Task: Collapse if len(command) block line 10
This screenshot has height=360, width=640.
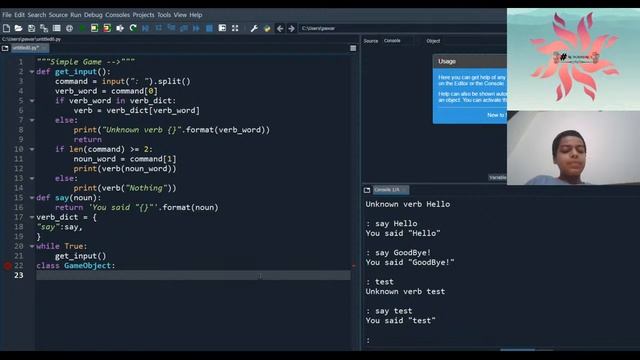Action: pyautogui.click(x=32, y=149)
